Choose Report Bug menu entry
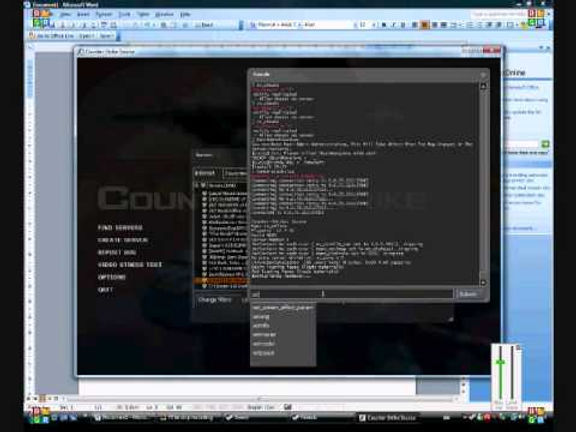This screenshot has height=432, width=576. coord(117,252)
